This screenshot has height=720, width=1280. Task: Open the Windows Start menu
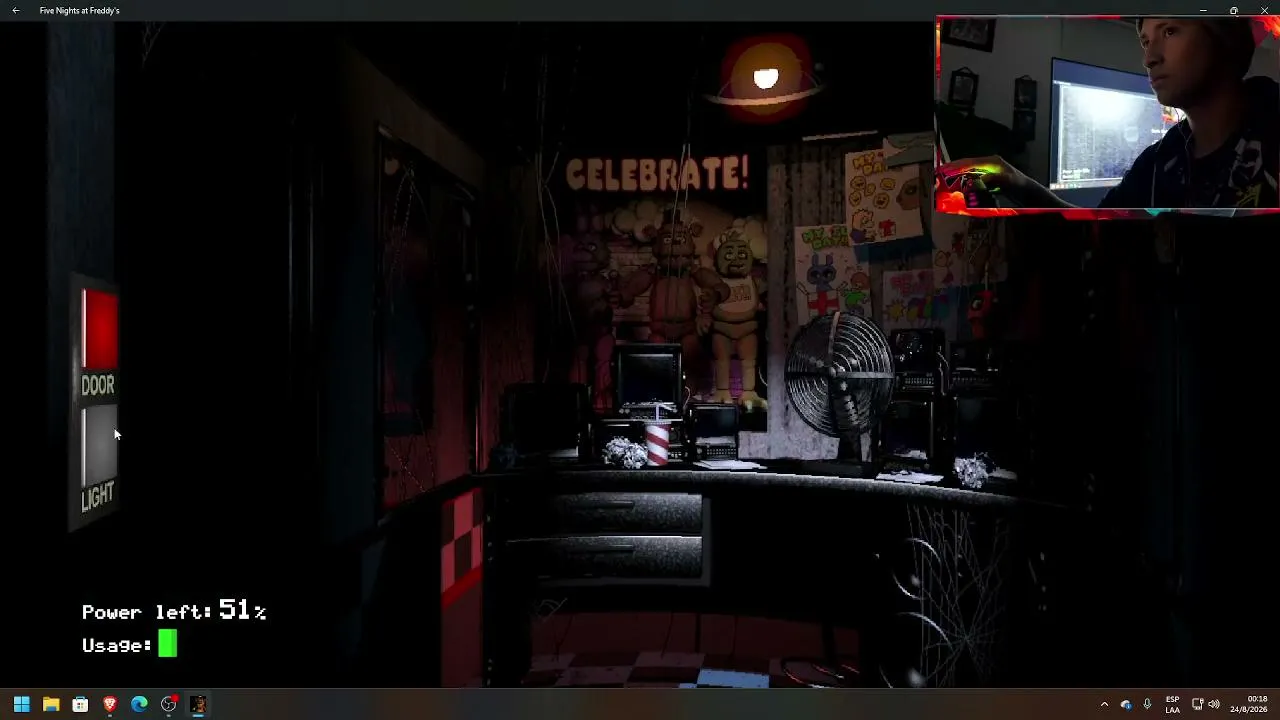pos(21,704)
